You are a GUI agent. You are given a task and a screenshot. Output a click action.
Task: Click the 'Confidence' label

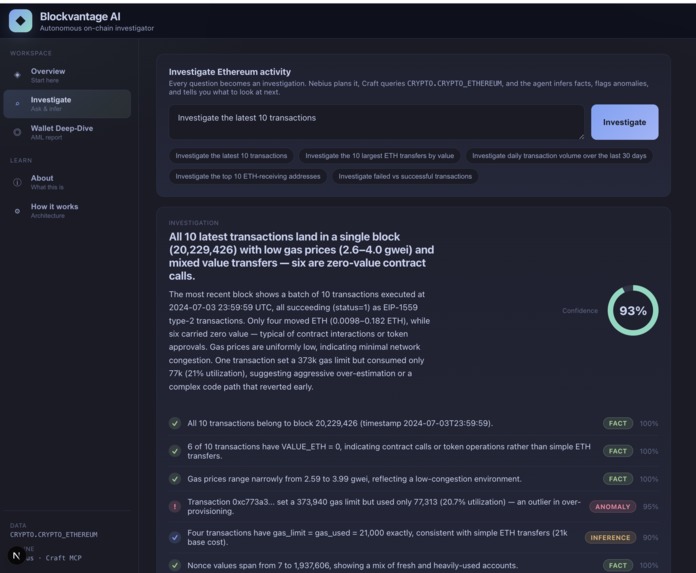580,311
